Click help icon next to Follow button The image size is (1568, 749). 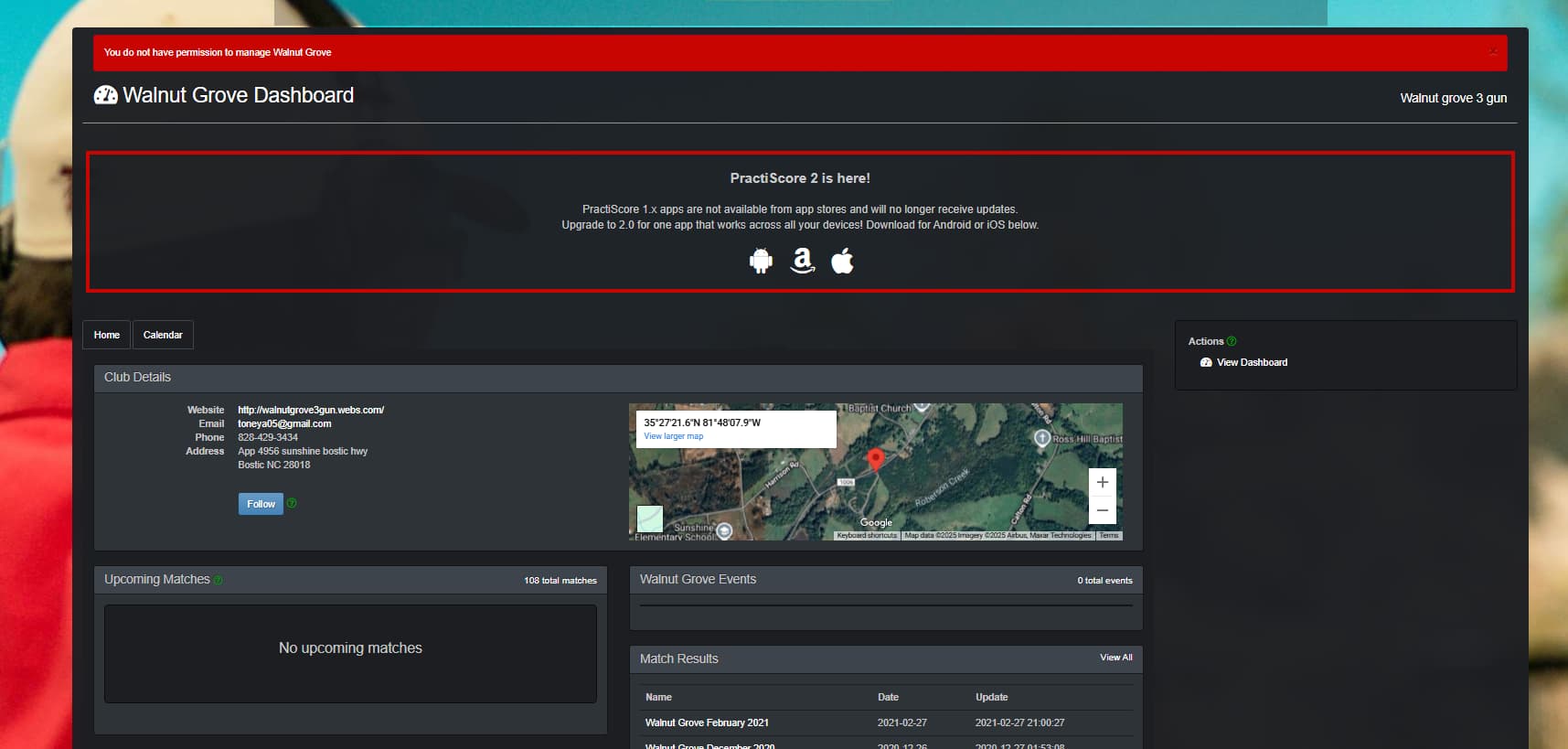click(292, 503)
